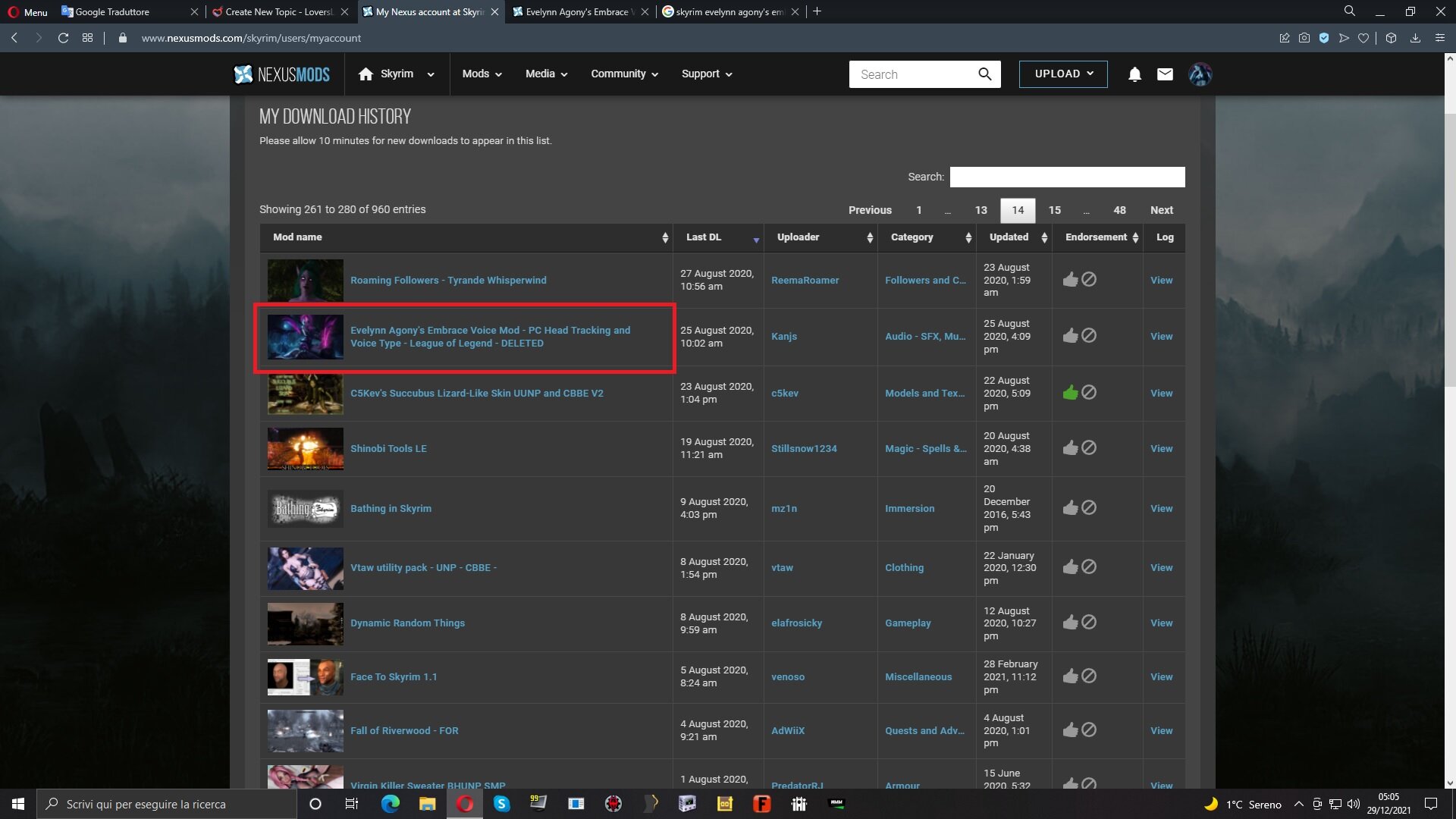Open the user profile avatar menu

point(1200,74)
